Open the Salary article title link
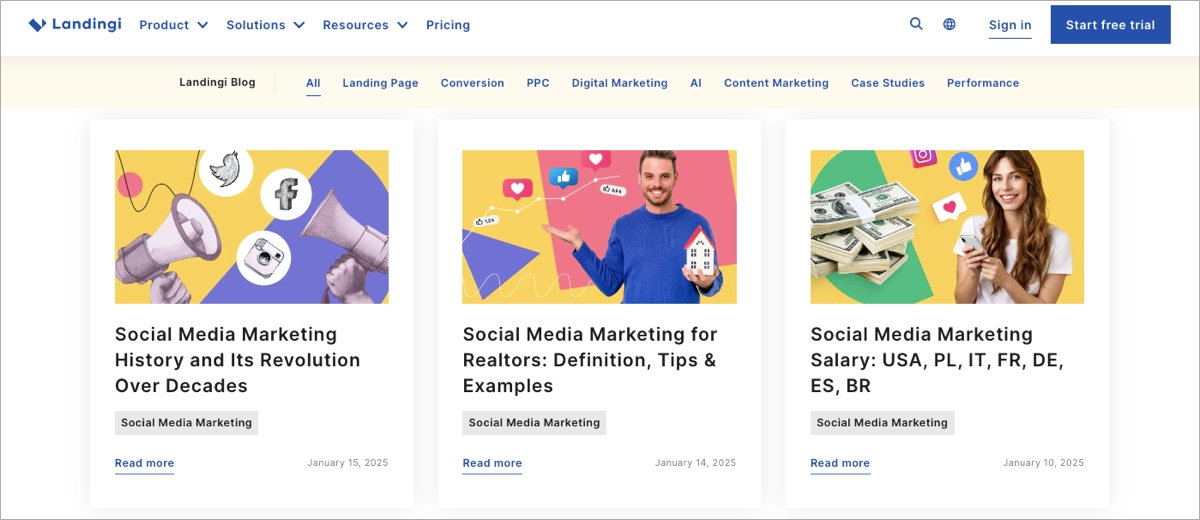This screenshot has width=1200, height=520. point(936,360)
